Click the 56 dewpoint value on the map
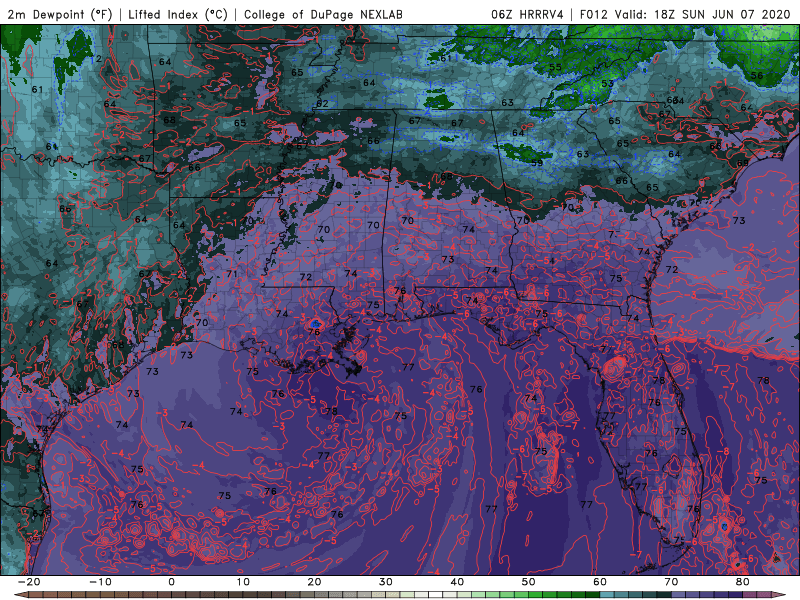The height and width of the screenshot is (600, 800). pos(757,76)
